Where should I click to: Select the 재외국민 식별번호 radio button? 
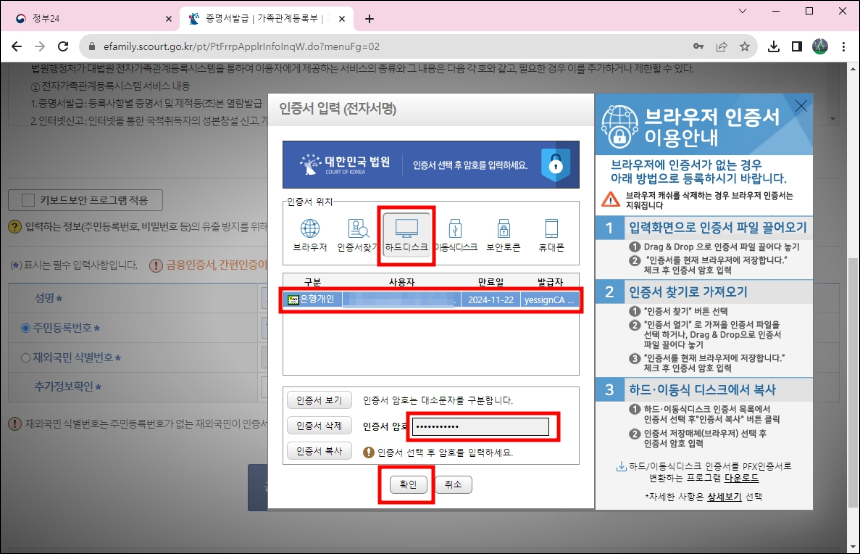tap(25, 358)
